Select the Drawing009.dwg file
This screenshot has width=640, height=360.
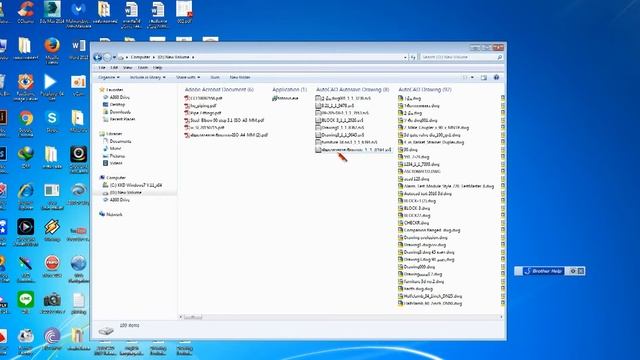416,267
